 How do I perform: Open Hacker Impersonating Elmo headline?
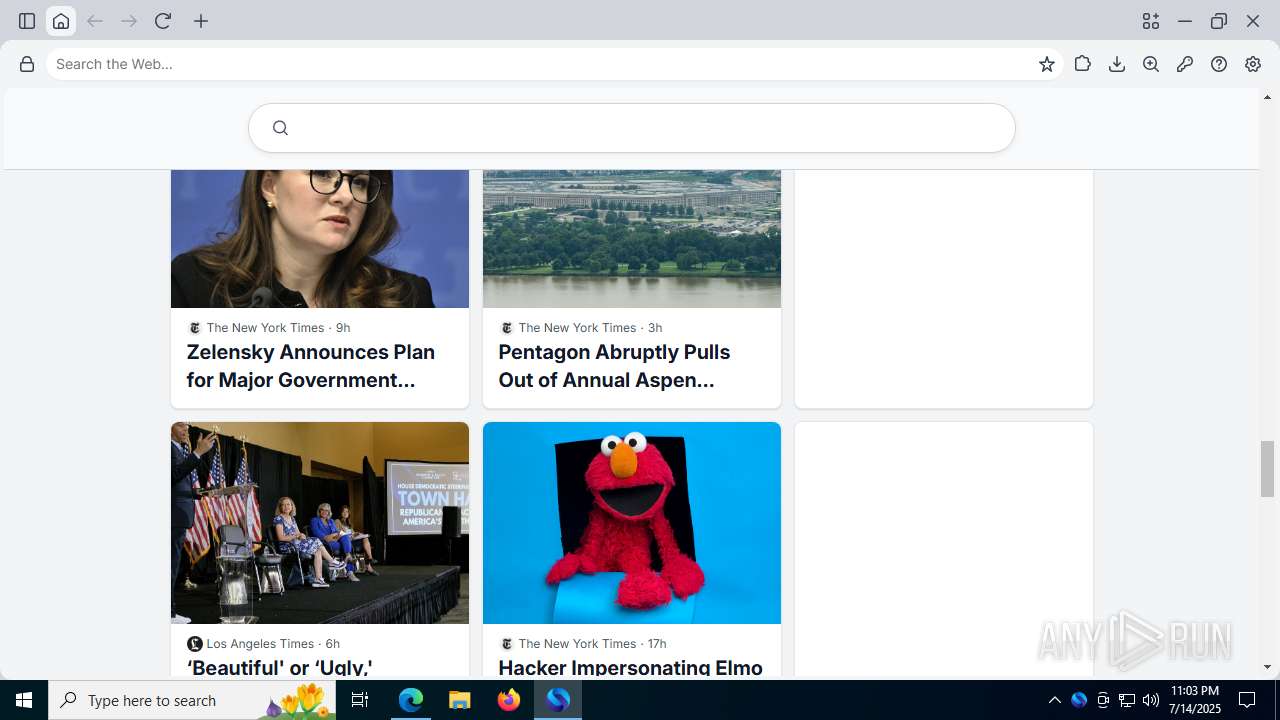pyautogui.click(x=630, y=667)
